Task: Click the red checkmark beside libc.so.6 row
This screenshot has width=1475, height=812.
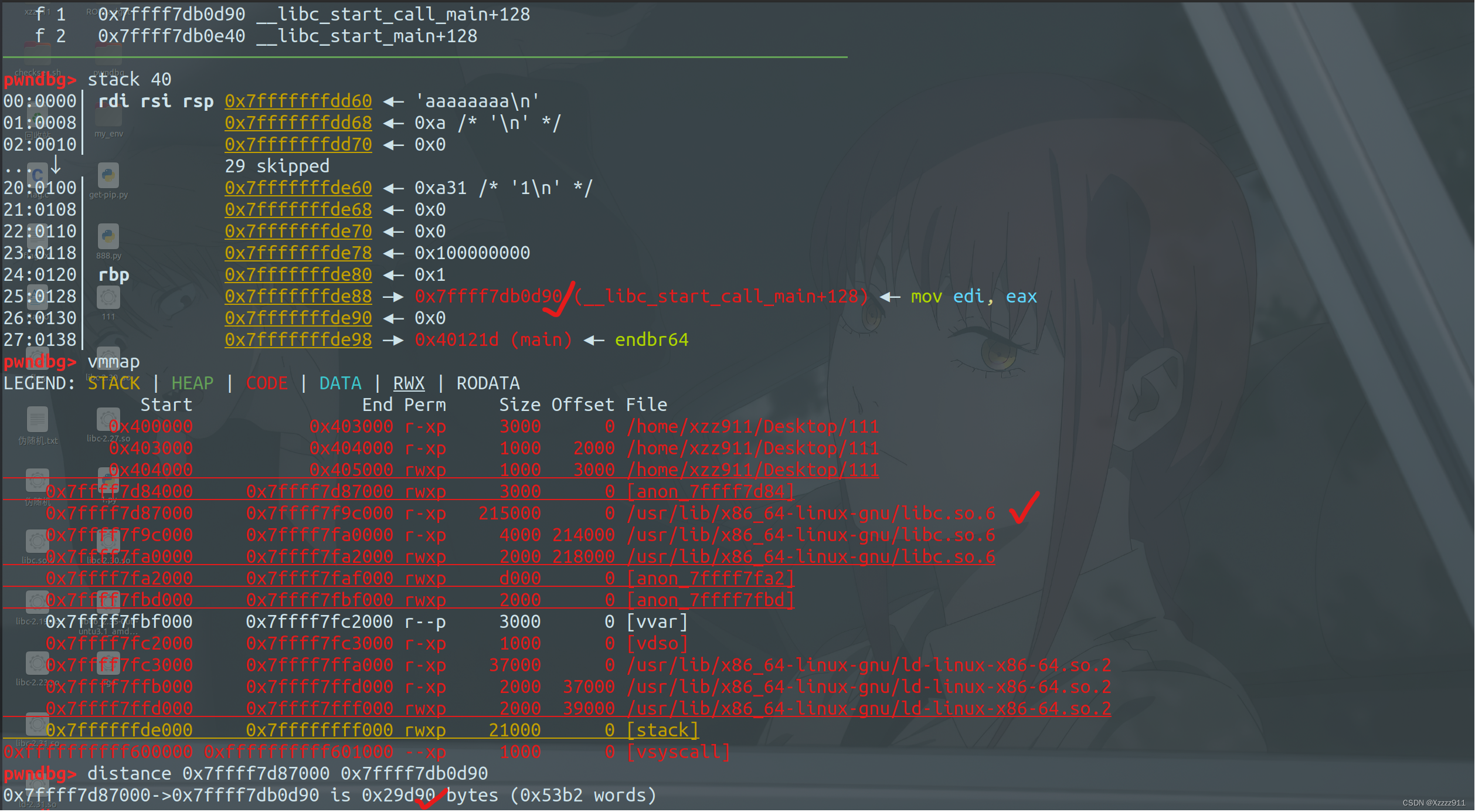Action: 1025,508
